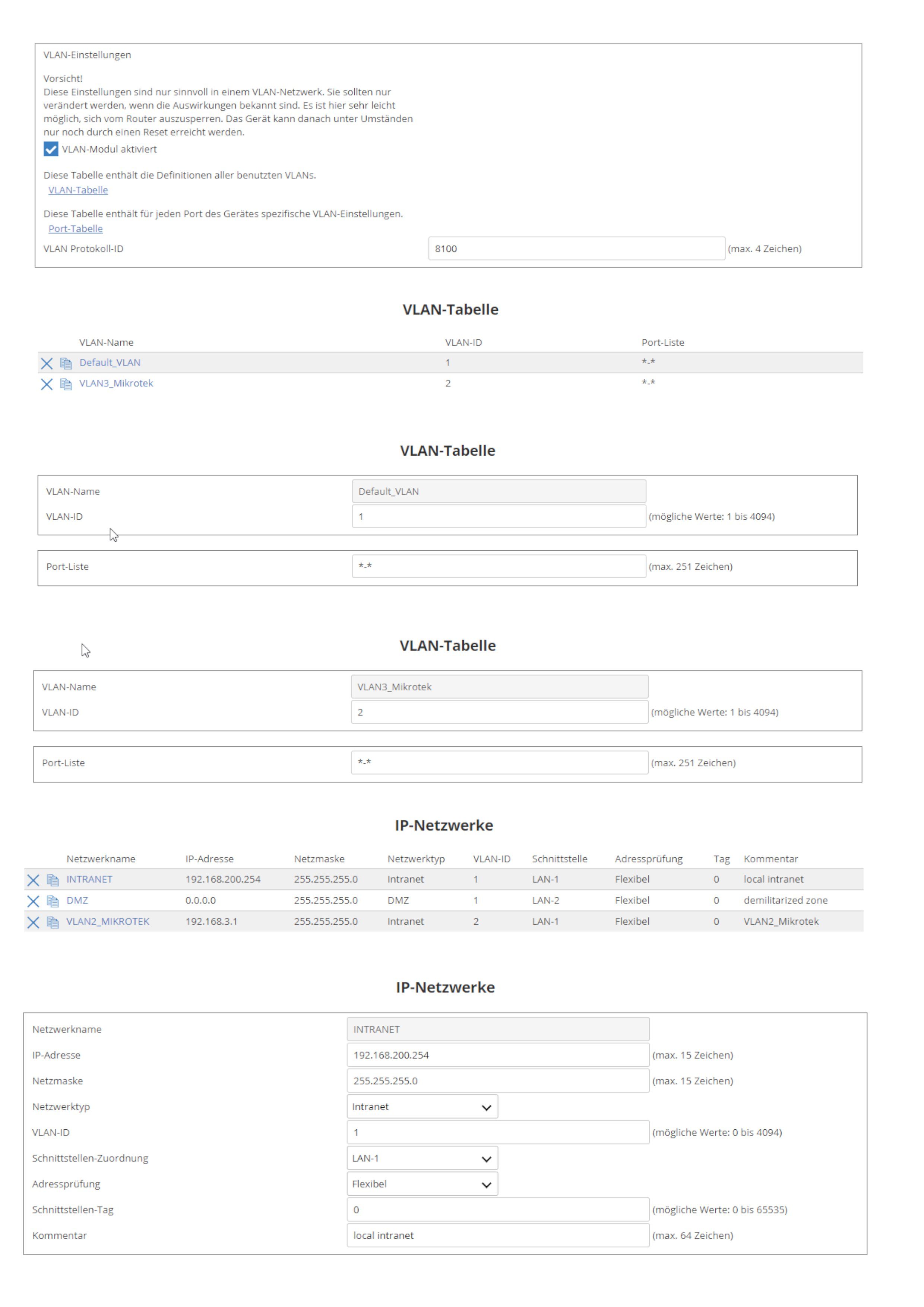Open the VLAN-Tabelle link
Image resolution: width=924 pixels, height=1307 pixels.
[78, 190]
